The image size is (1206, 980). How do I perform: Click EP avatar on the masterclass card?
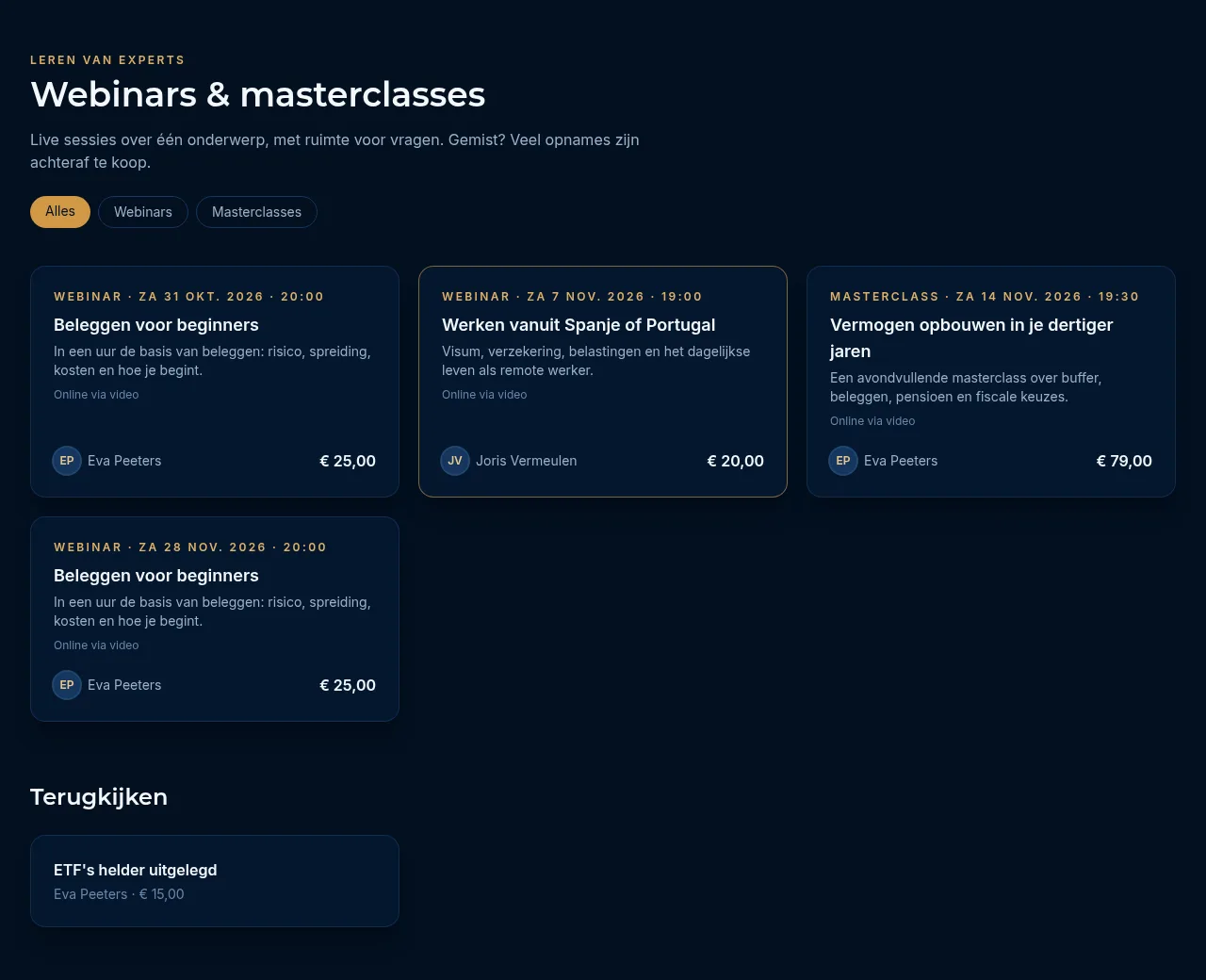(x=843, y=461)
